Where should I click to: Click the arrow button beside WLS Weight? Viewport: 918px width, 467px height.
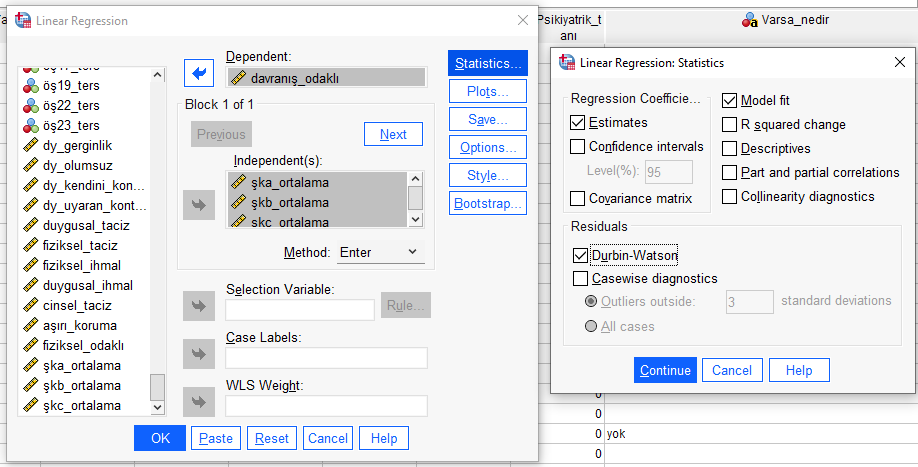(199, 402)
